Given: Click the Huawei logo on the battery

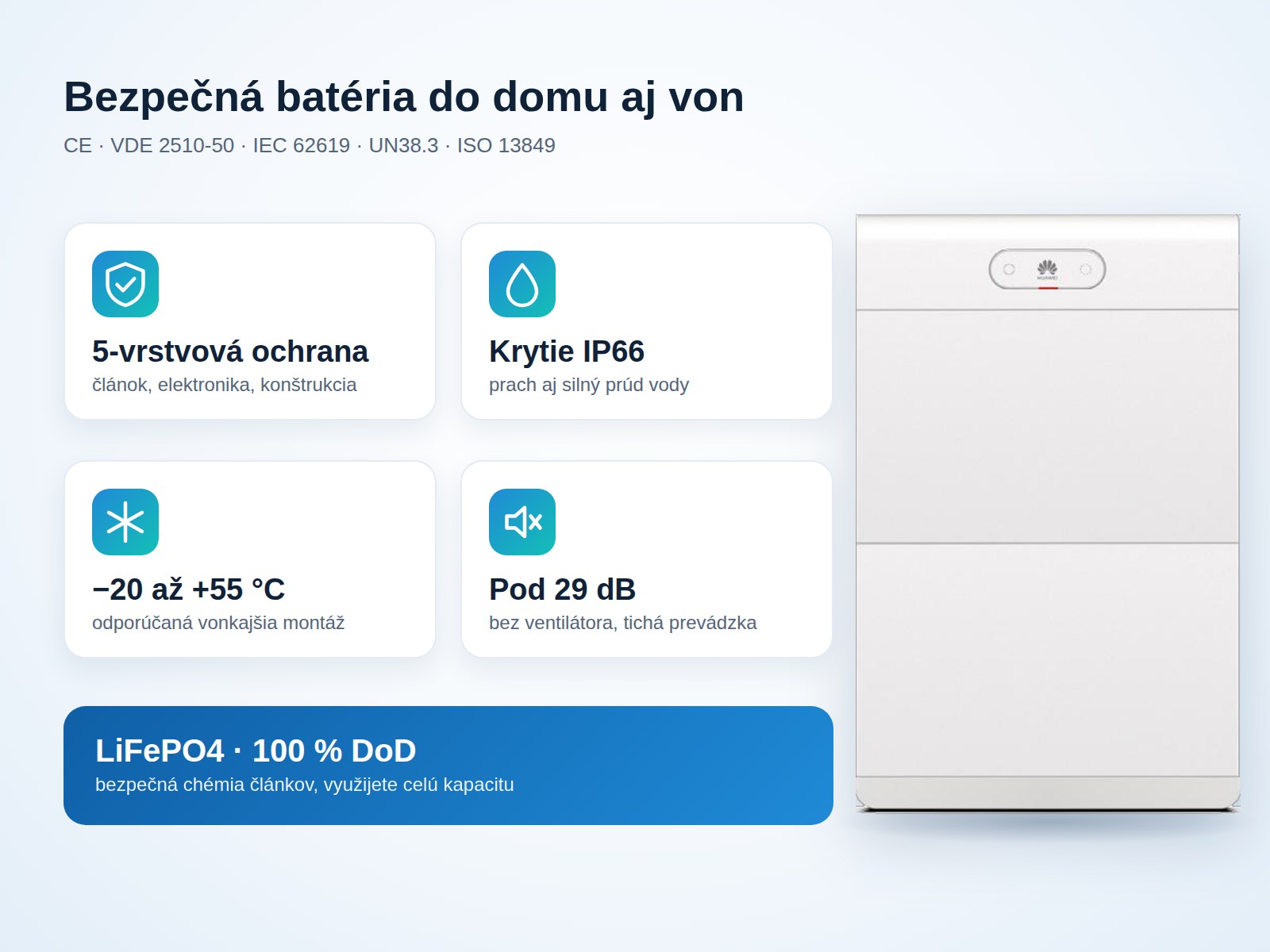Looking at the screenshot, I should (x=1047, y=270).
